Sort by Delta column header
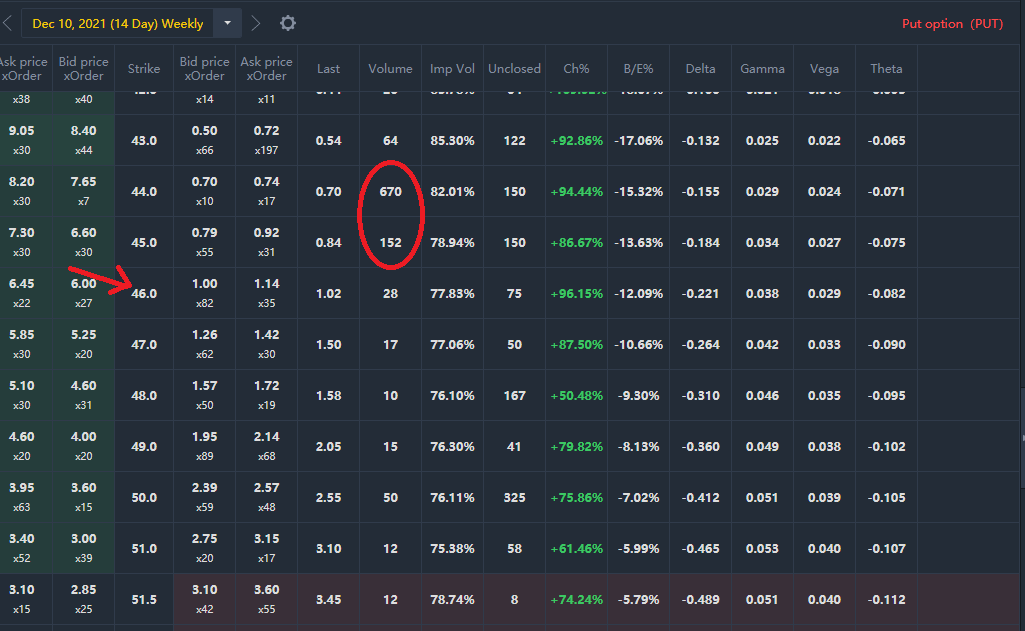 [700, 69]
